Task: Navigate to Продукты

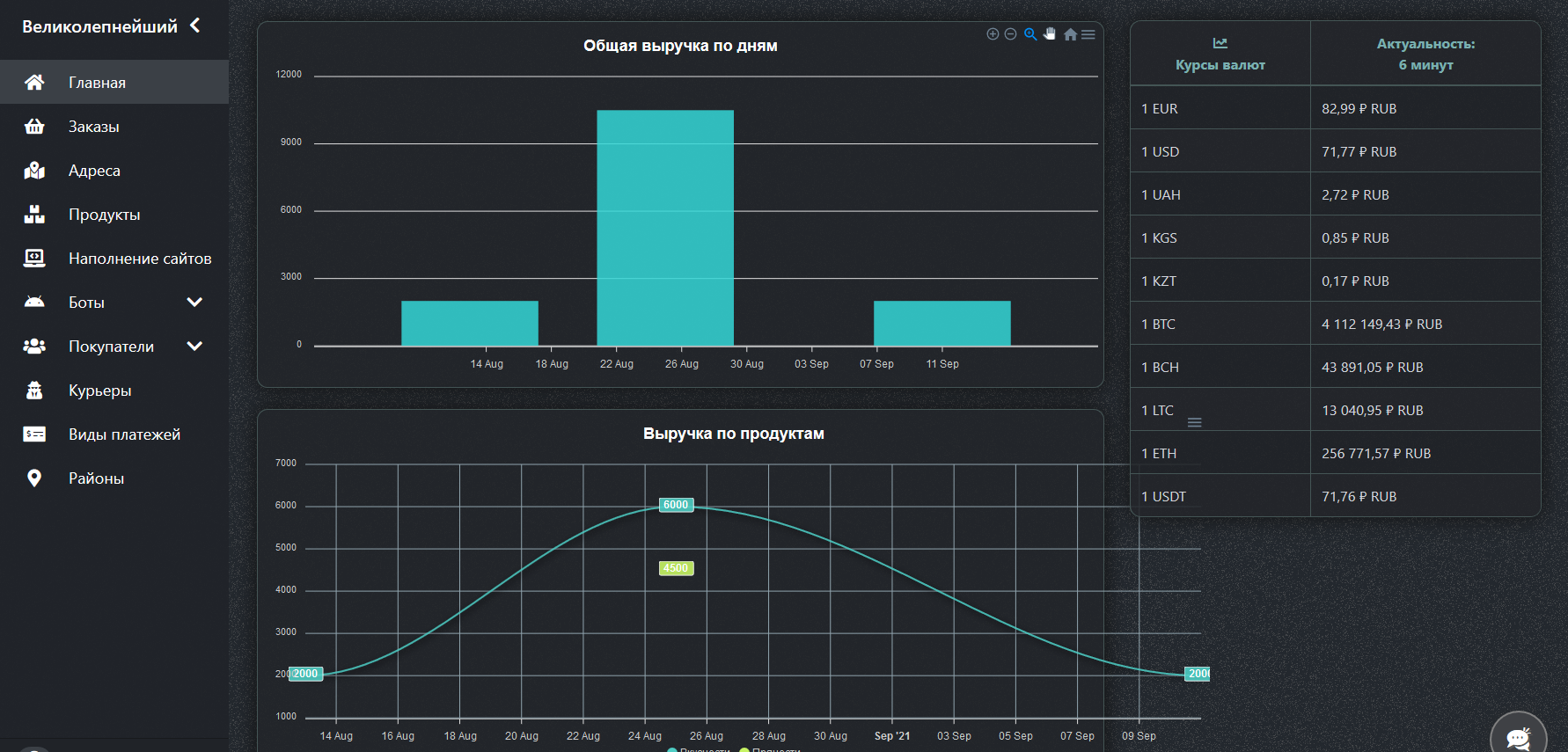Action: 104,215
